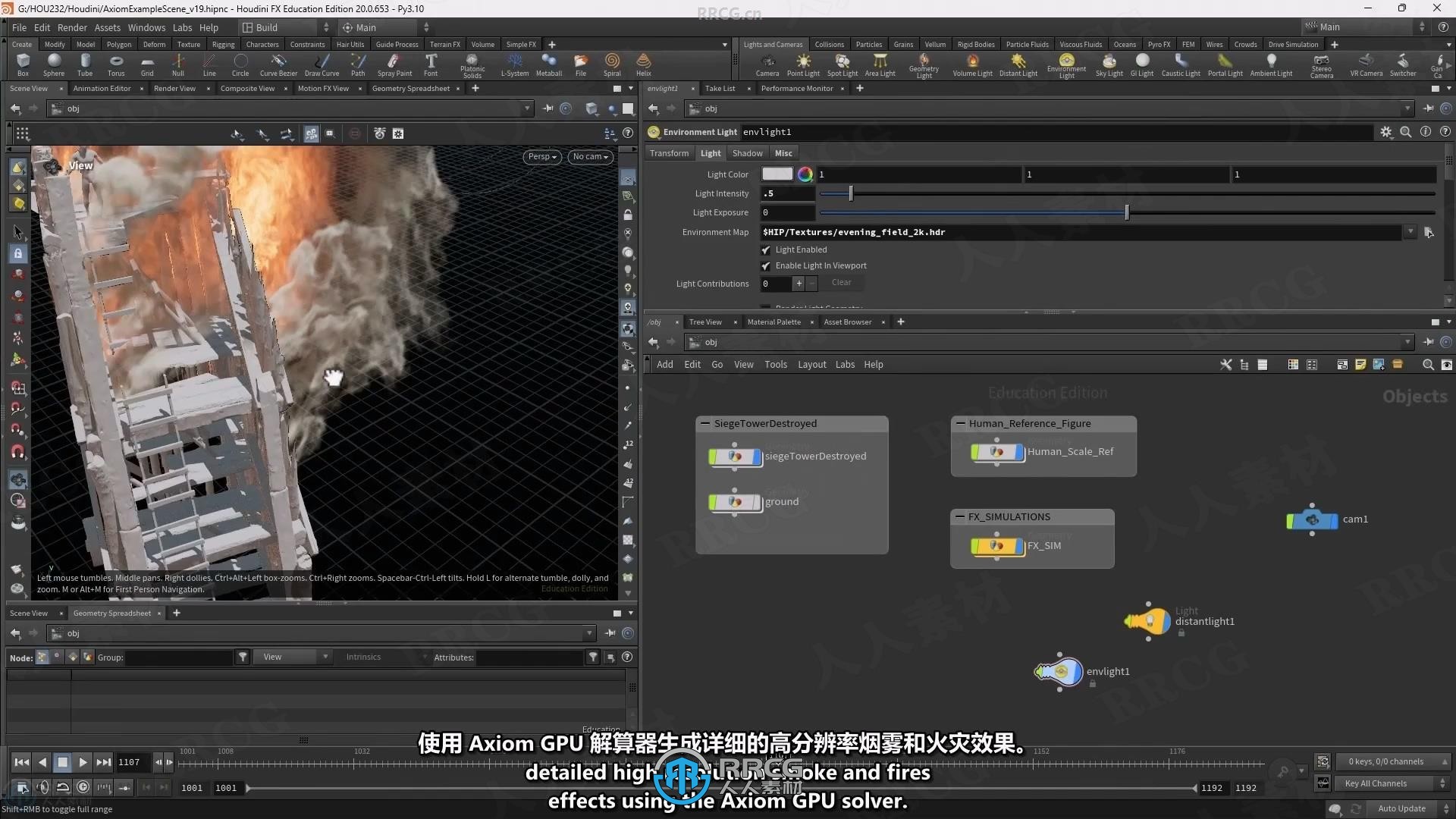
Task: Open Layout menu in network editor
Action: pyautogui.click(x=811, y=365)
